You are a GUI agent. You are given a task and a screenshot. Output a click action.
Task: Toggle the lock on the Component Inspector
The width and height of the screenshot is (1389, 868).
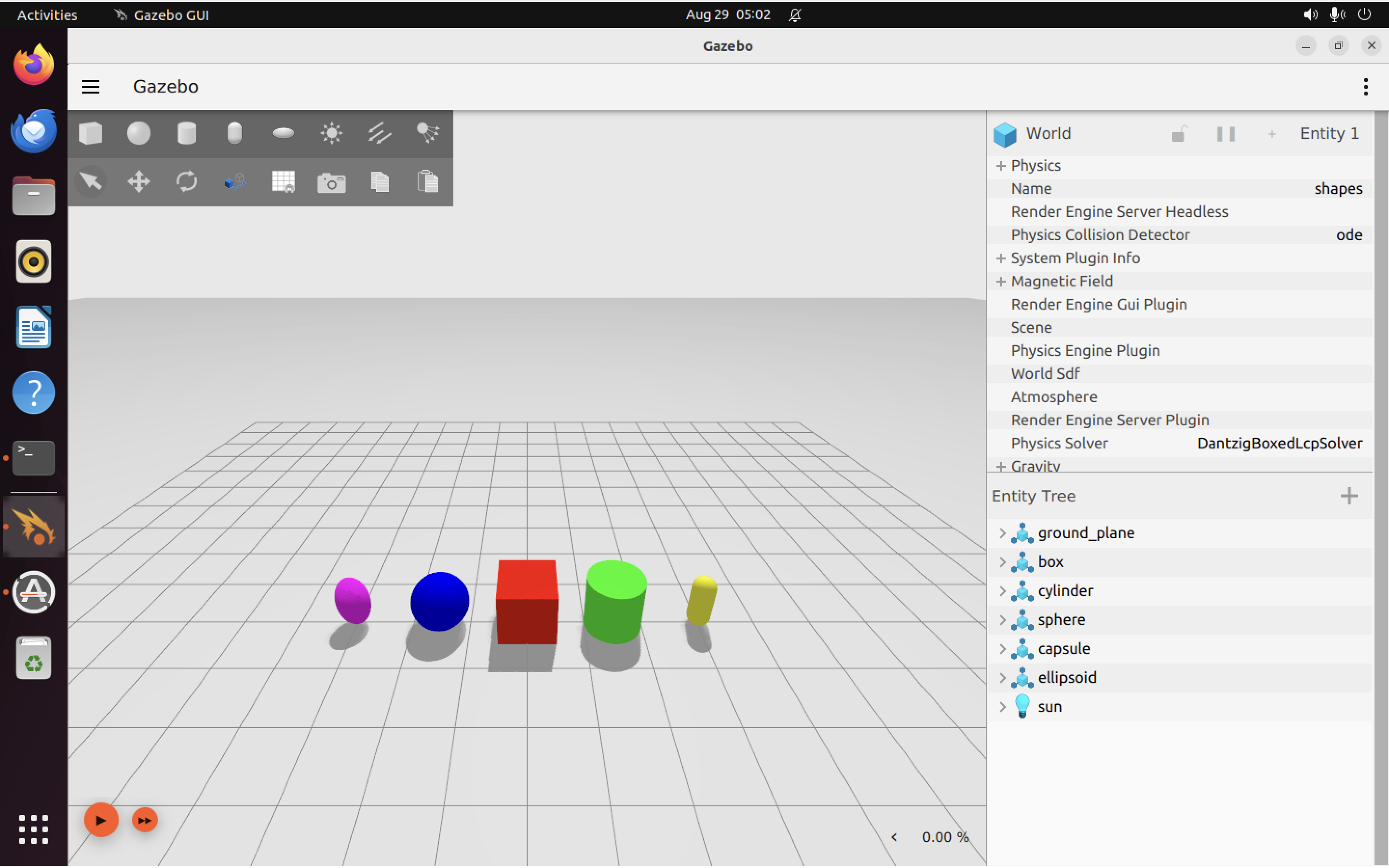(x=1179, y=134)
